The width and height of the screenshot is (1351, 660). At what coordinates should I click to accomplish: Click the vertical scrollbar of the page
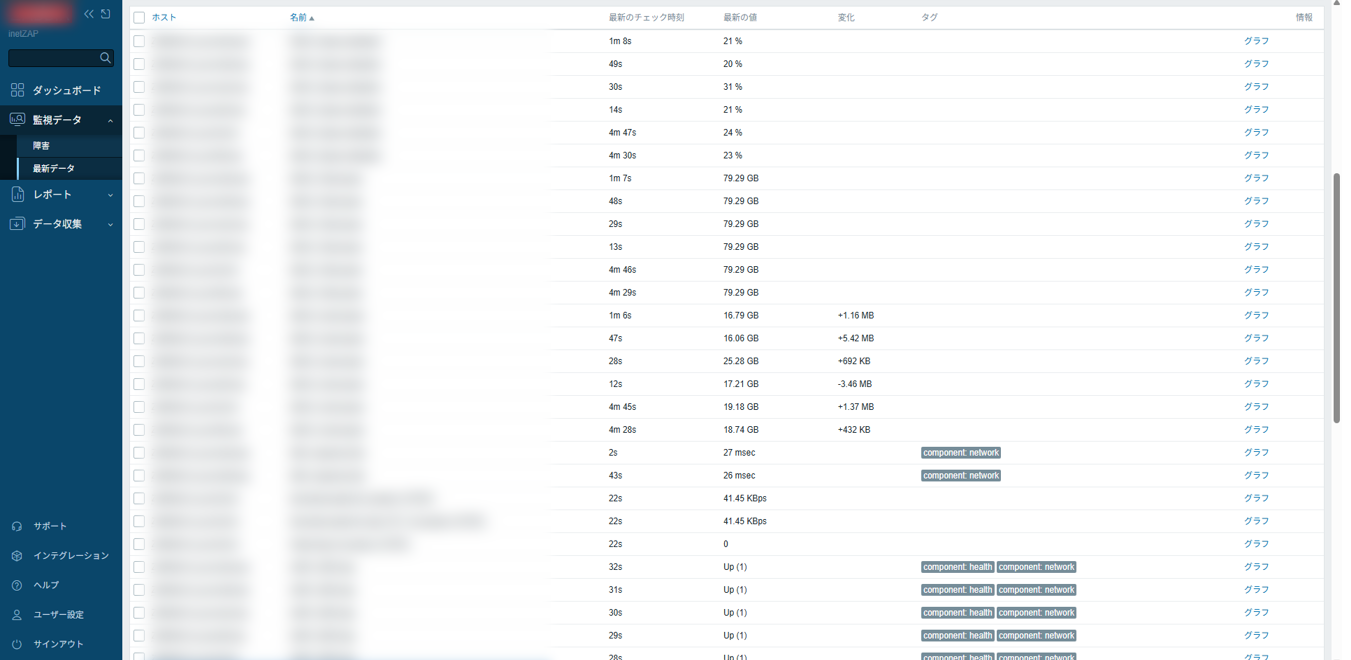(1336, 300)
